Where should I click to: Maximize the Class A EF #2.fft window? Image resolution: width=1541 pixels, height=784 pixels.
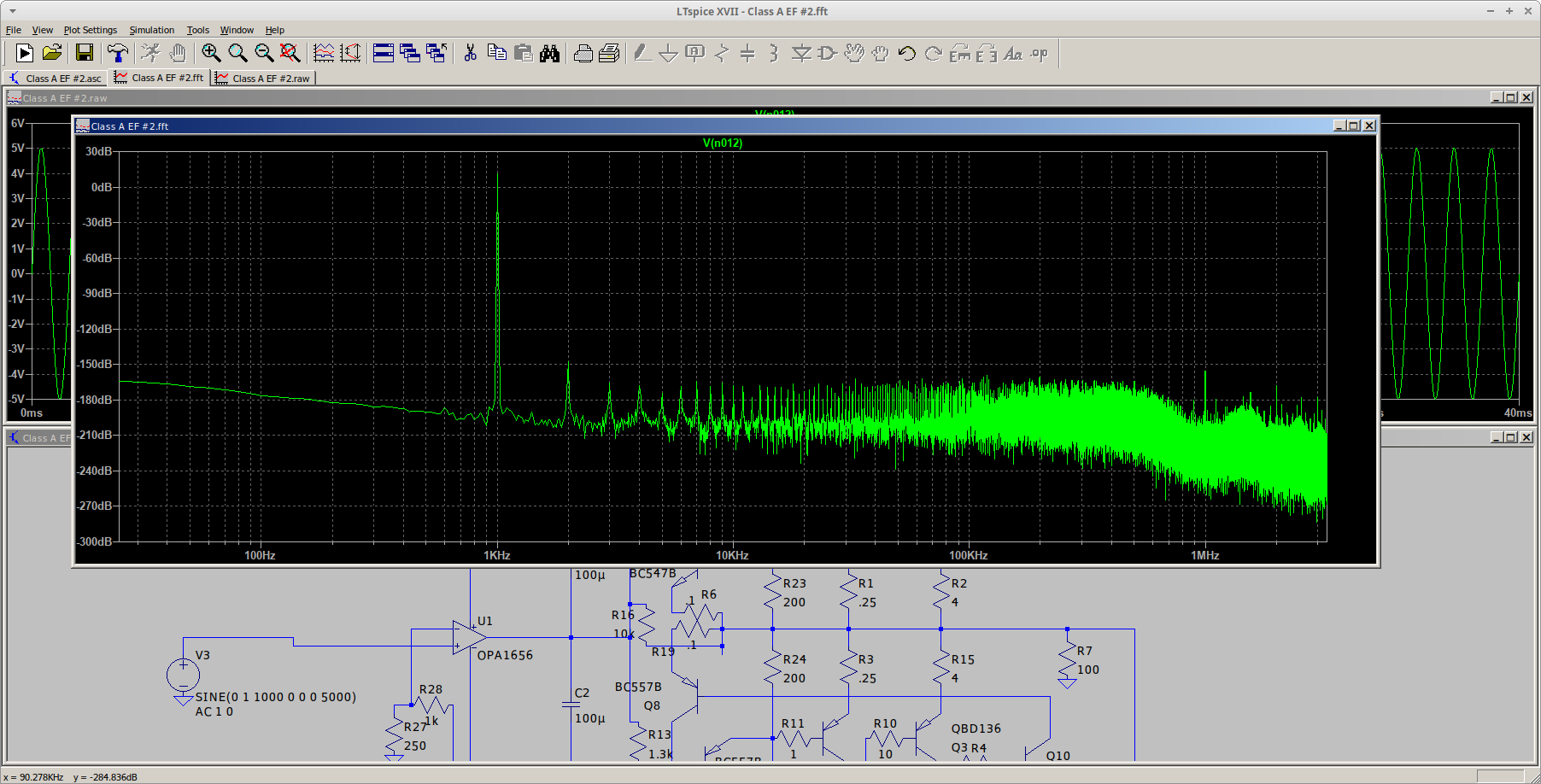click(1354, 126)
